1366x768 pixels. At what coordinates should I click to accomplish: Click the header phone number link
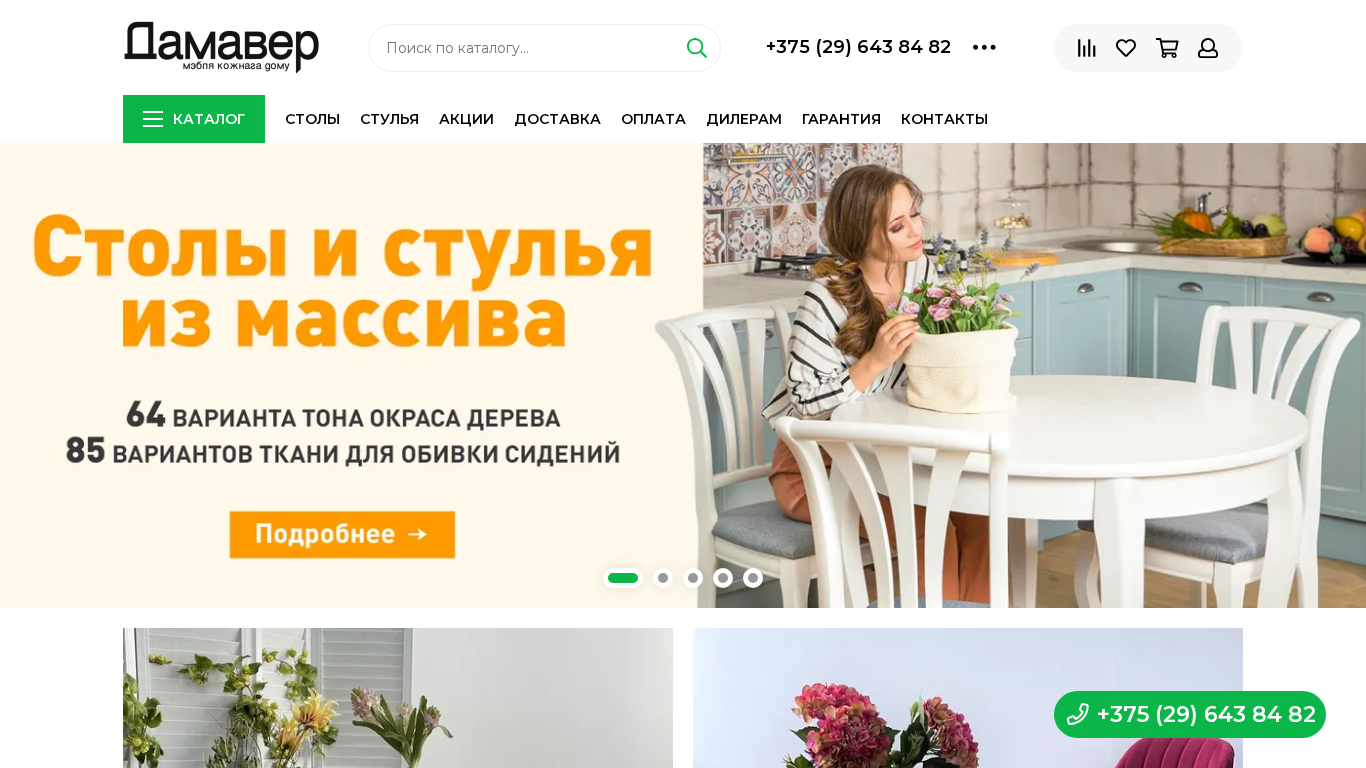858,47
